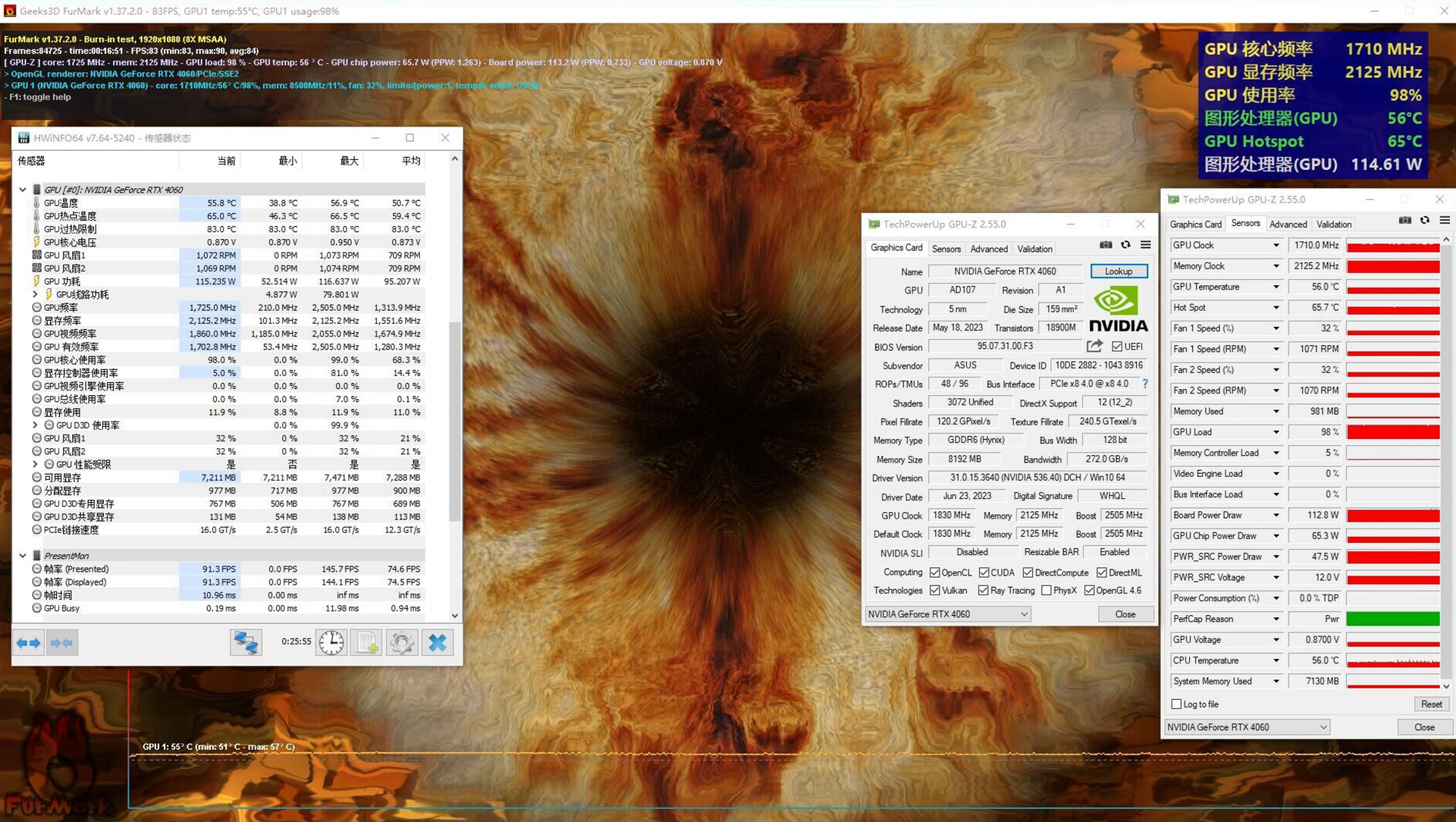Image resolution: width=1456 pixels, height=822 pixels.
Task: Expand GPU D3D usage sub-items
Action: 35,425
